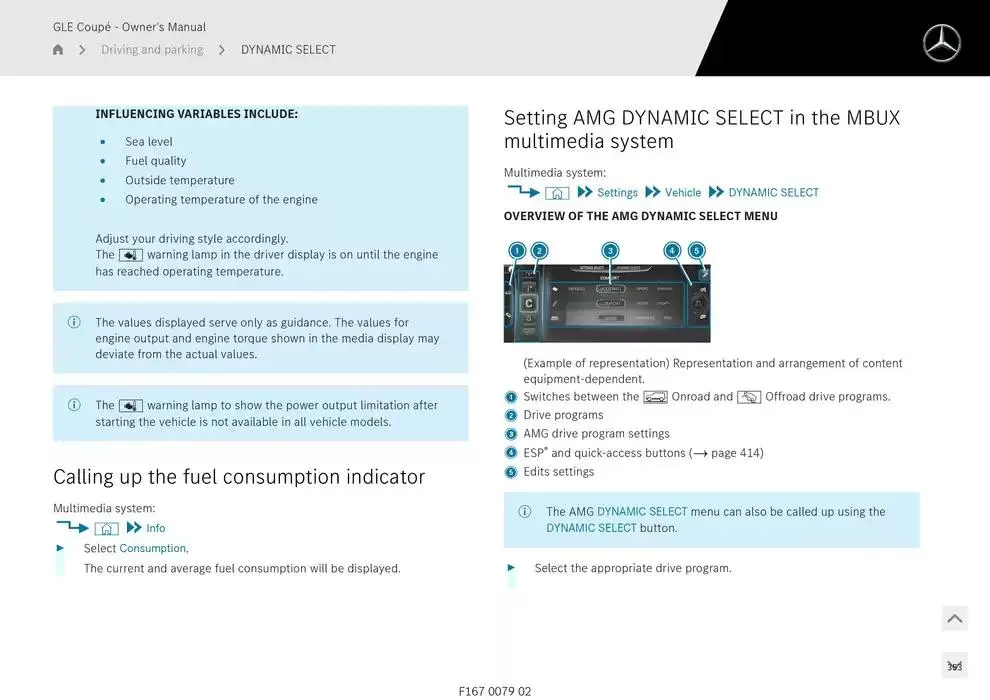The width and height of the screenshot is (990, 700).
Task: Click path arrow under fuel consumption Multimedia system
Action: (x=73, y=526)
